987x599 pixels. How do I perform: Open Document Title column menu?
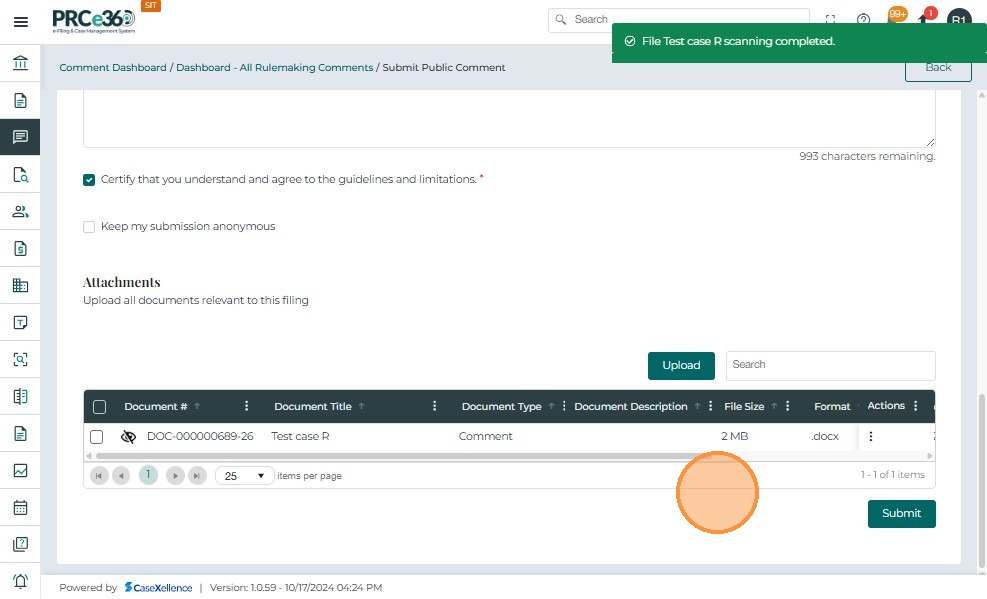(x=434, y=406)
